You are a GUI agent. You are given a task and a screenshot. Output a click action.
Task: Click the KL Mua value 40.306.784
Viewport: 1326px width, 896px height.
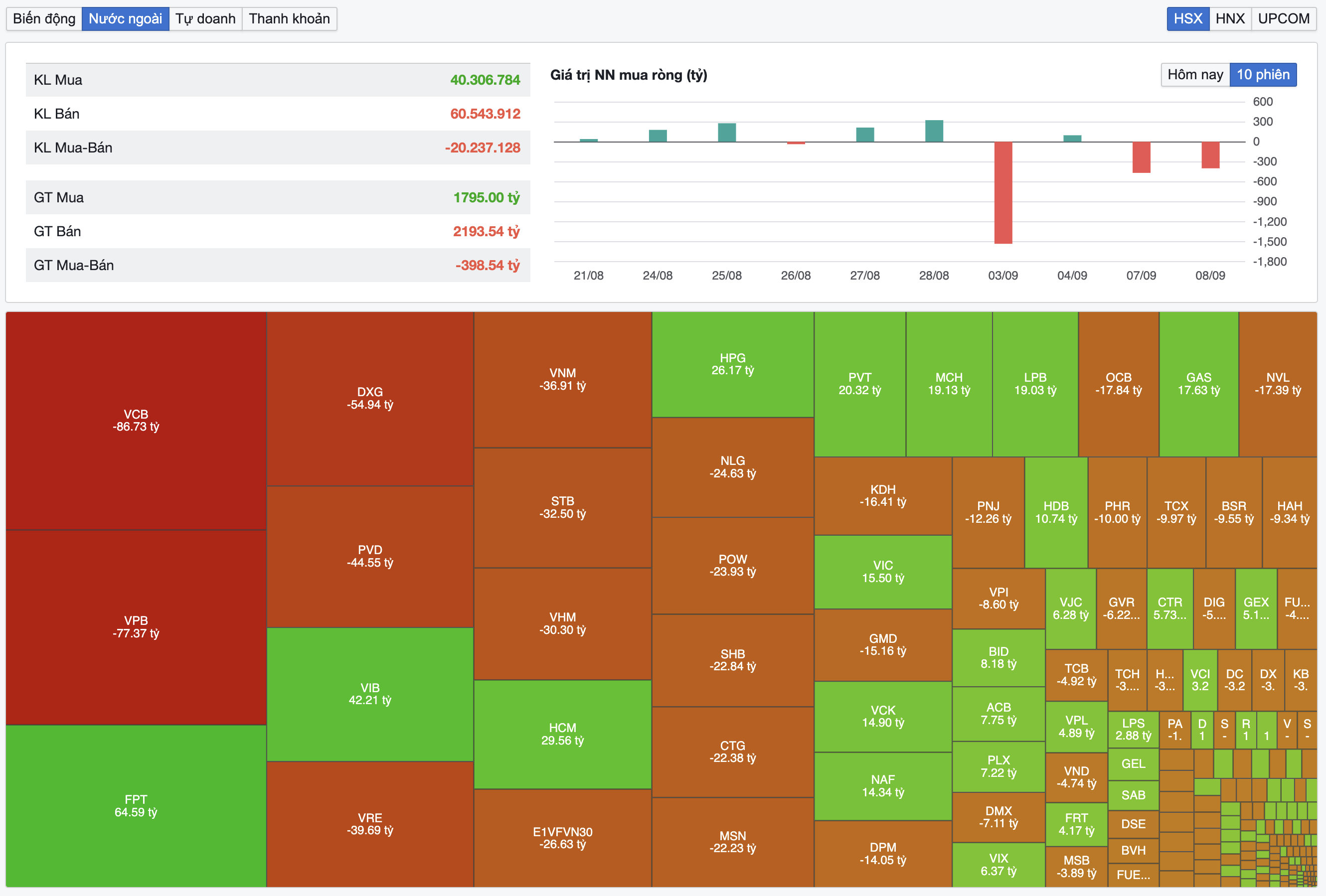tap(485, 80)
